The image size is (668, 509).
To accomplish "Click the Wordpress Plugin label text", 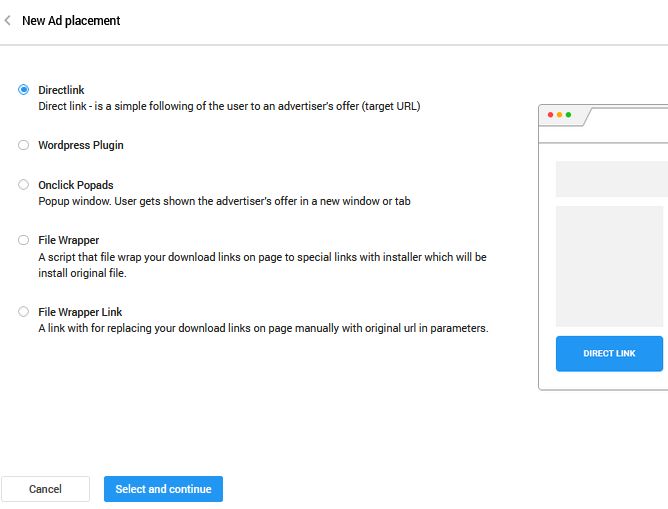I will (x=81, y=145).
